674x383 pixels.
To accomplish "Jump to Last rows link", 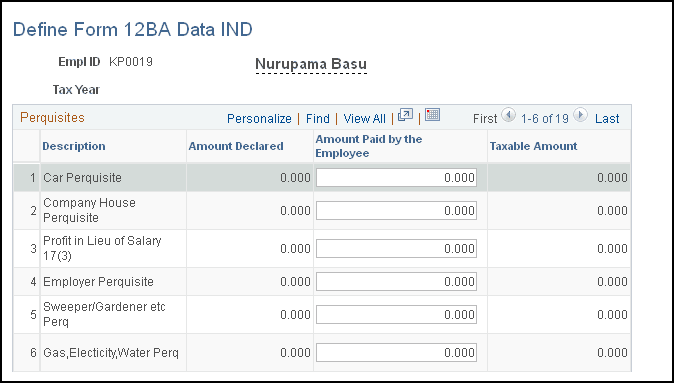I will 607,119.
